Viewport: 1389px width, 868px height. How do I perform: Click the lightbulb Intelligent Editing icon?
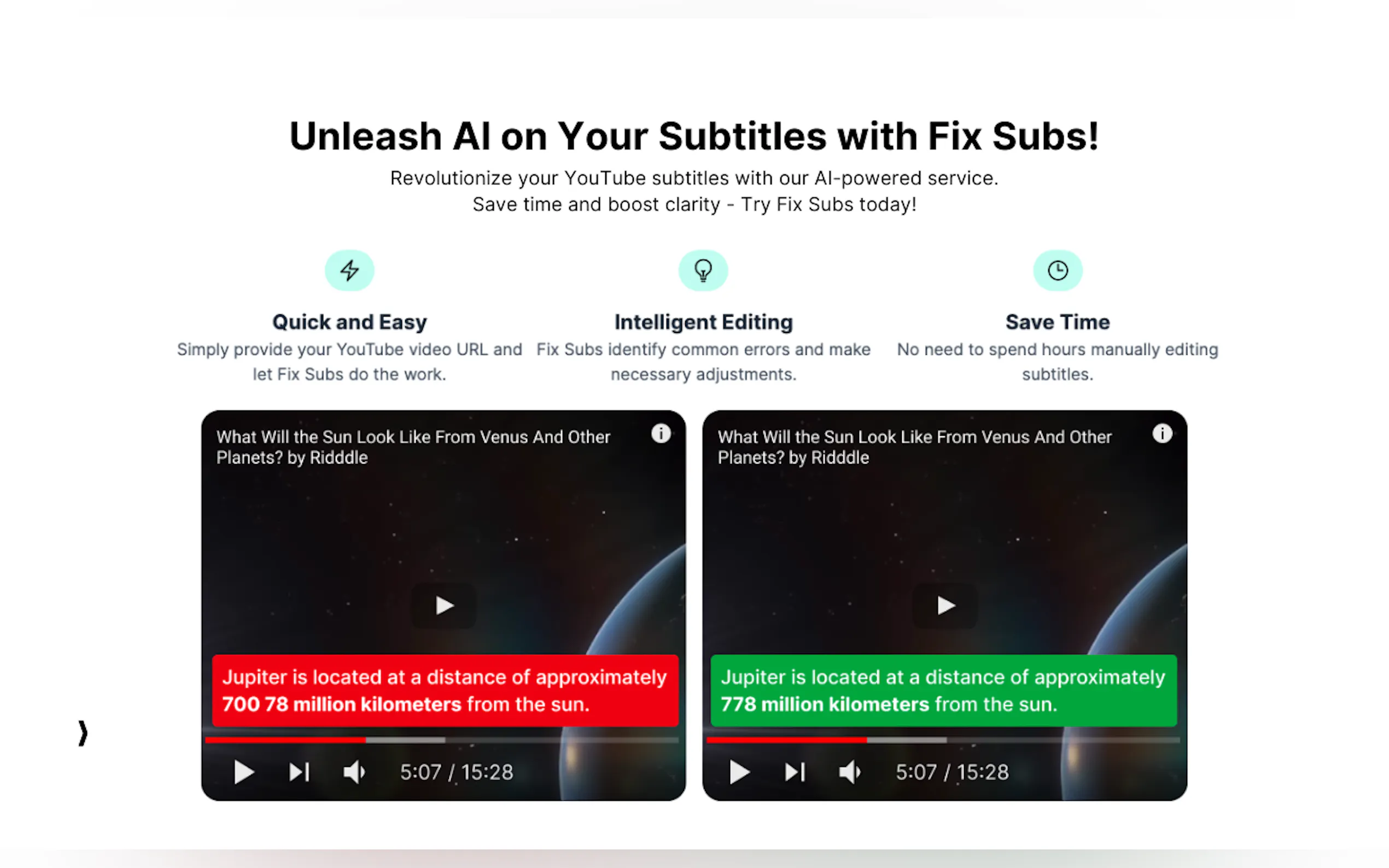tap(703, 271)
